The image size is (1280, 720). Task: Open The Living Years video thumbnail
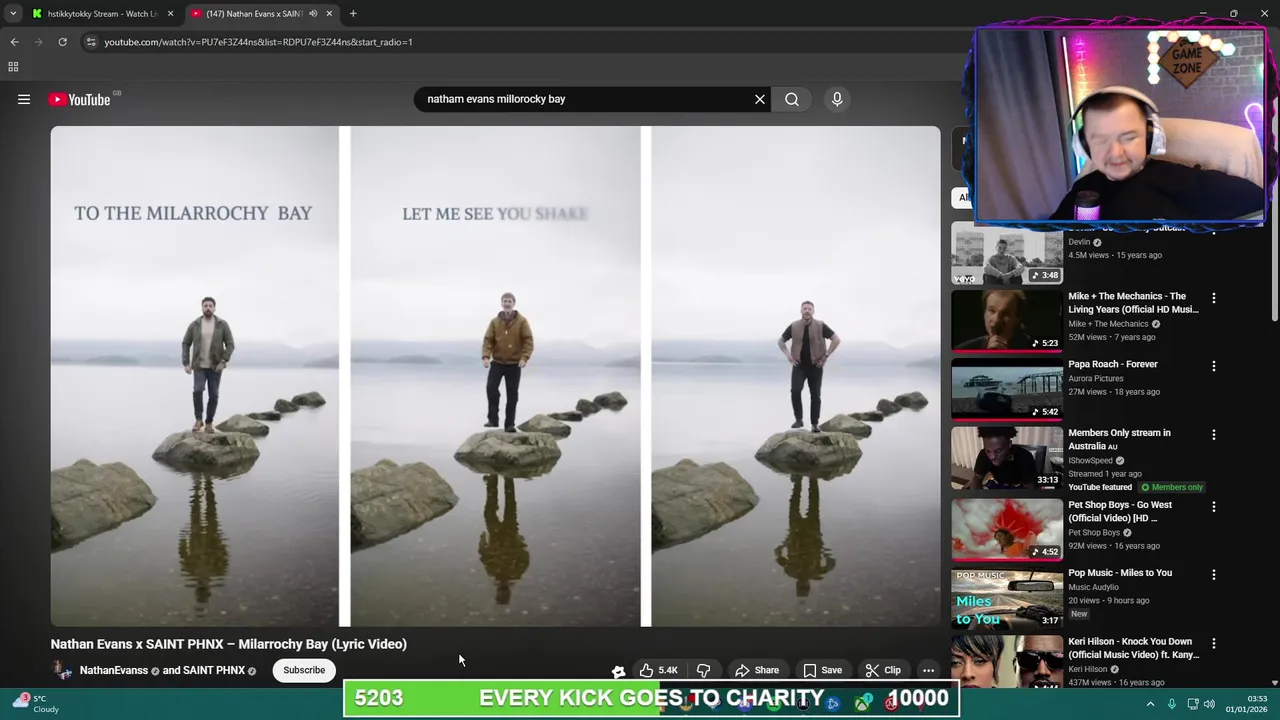pos(1006,322)
